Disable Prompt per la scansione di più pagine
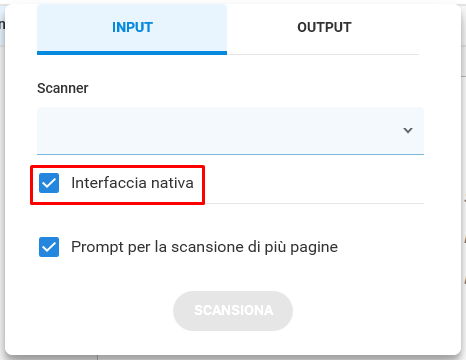The height and width of the screenshot is (360, 466). [x=49, y=247]
